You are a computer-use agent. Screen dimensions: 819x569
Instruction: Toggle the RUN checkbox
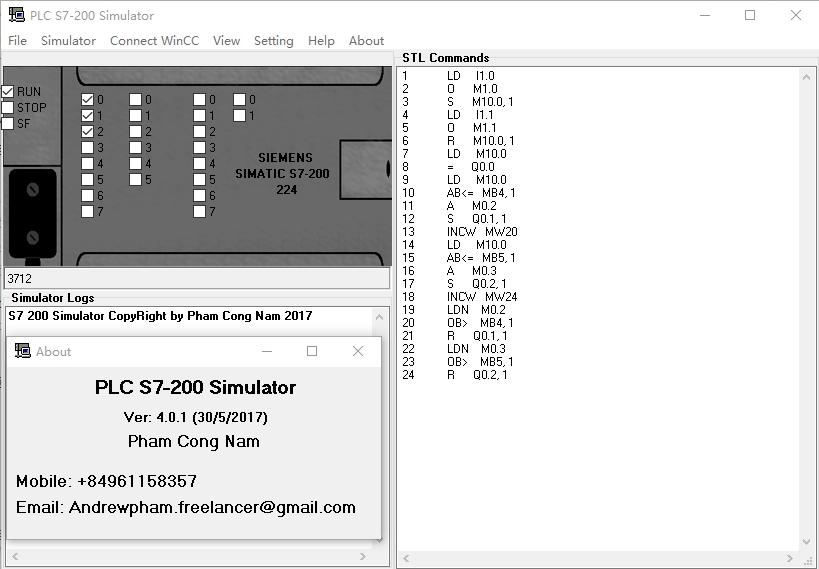(x=8, y=91)
